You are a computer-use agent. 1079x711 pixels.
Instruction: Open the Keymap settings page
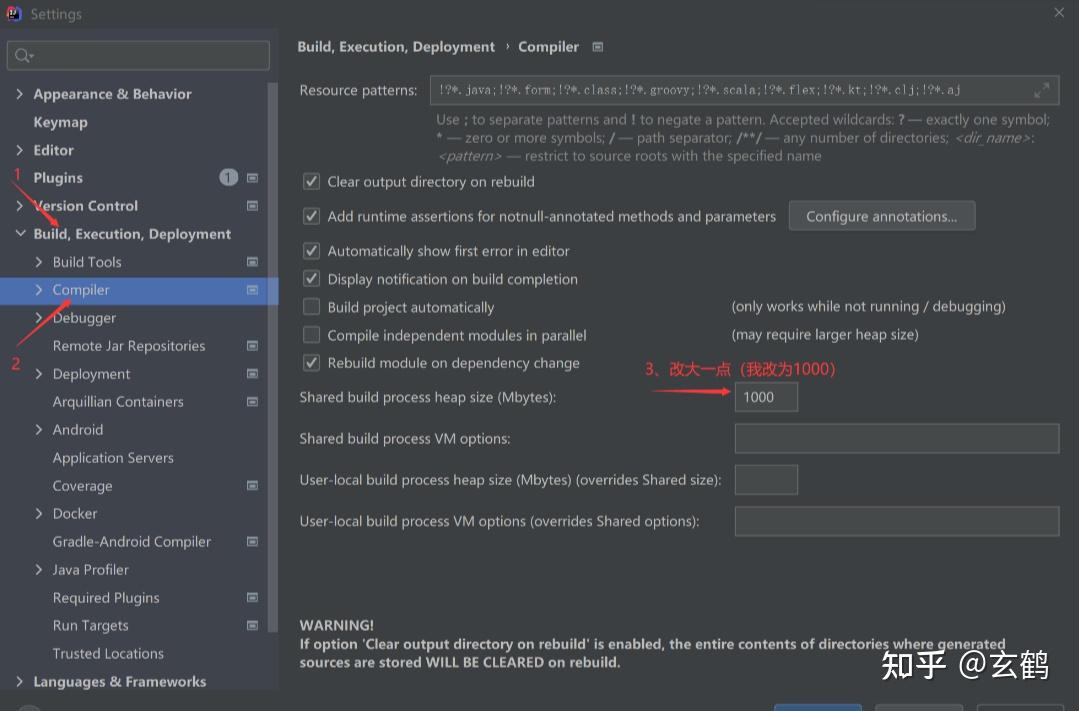(x=60, y=122)
